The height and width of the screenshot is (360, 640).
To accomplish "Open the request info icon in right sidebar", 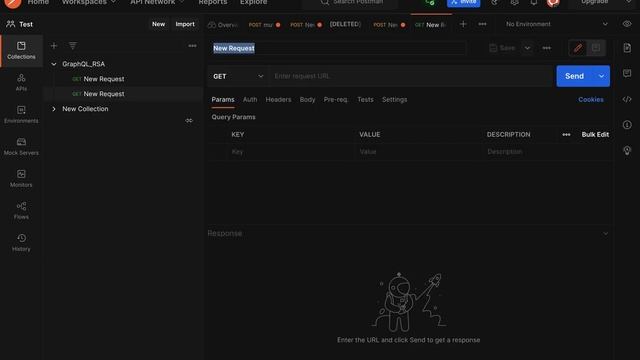I will (x=627, y=125).
